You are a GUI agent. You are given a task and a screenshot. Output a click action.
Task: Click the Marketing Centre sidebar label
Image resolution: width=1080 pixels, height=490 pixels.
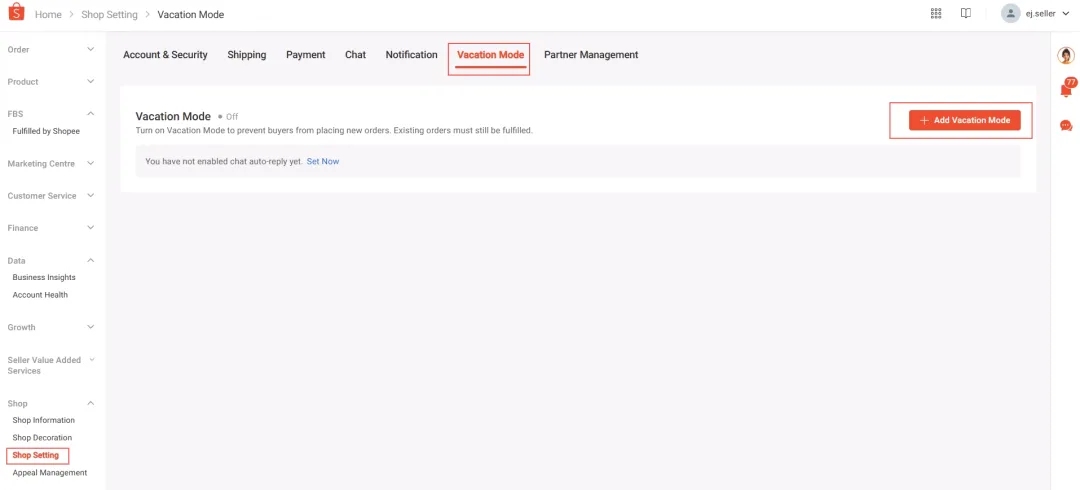(41, 163)
